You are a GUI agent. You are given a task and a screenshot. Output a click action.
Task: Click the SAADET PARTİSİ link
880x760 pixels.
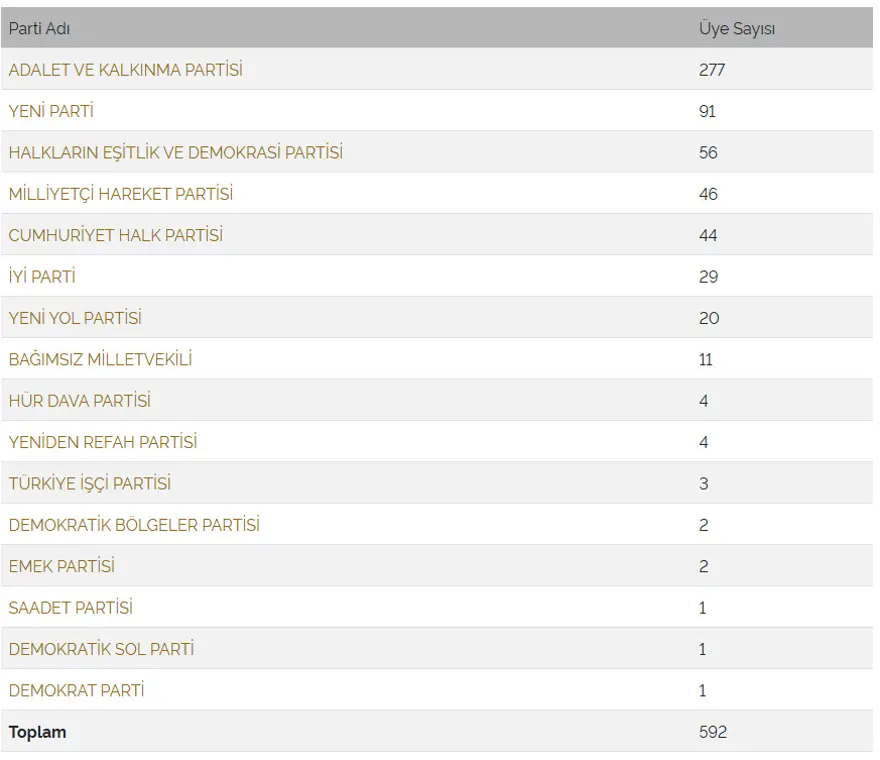[x=71, y=607]
